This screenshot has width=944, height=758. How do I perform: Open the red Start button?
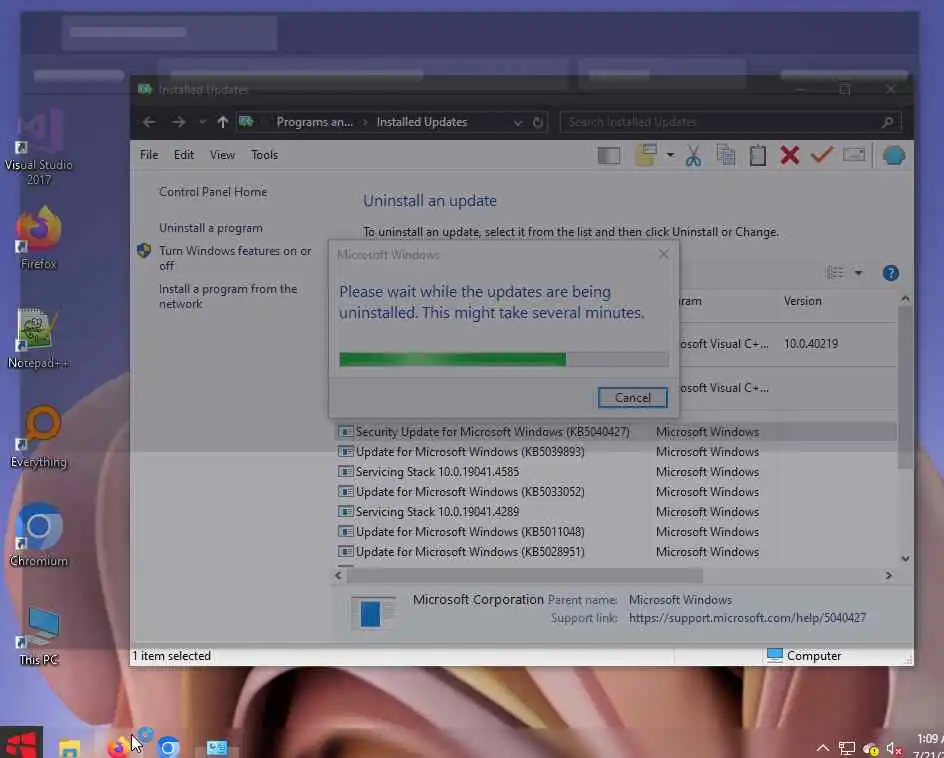tap(22, 744)
